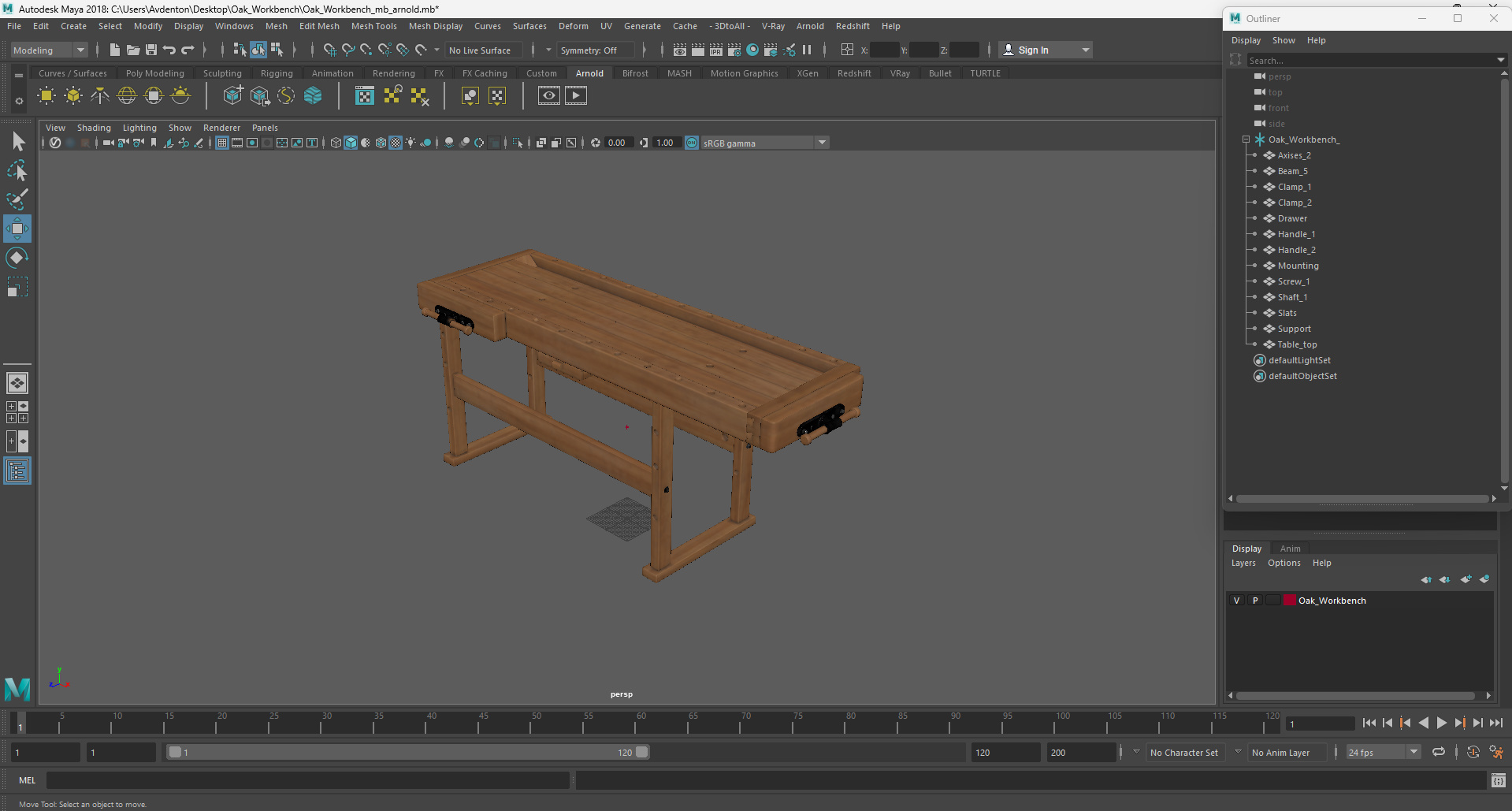
Task: Toggle visibility V of Oak_Workbench layer
Action: (1236, 601)
